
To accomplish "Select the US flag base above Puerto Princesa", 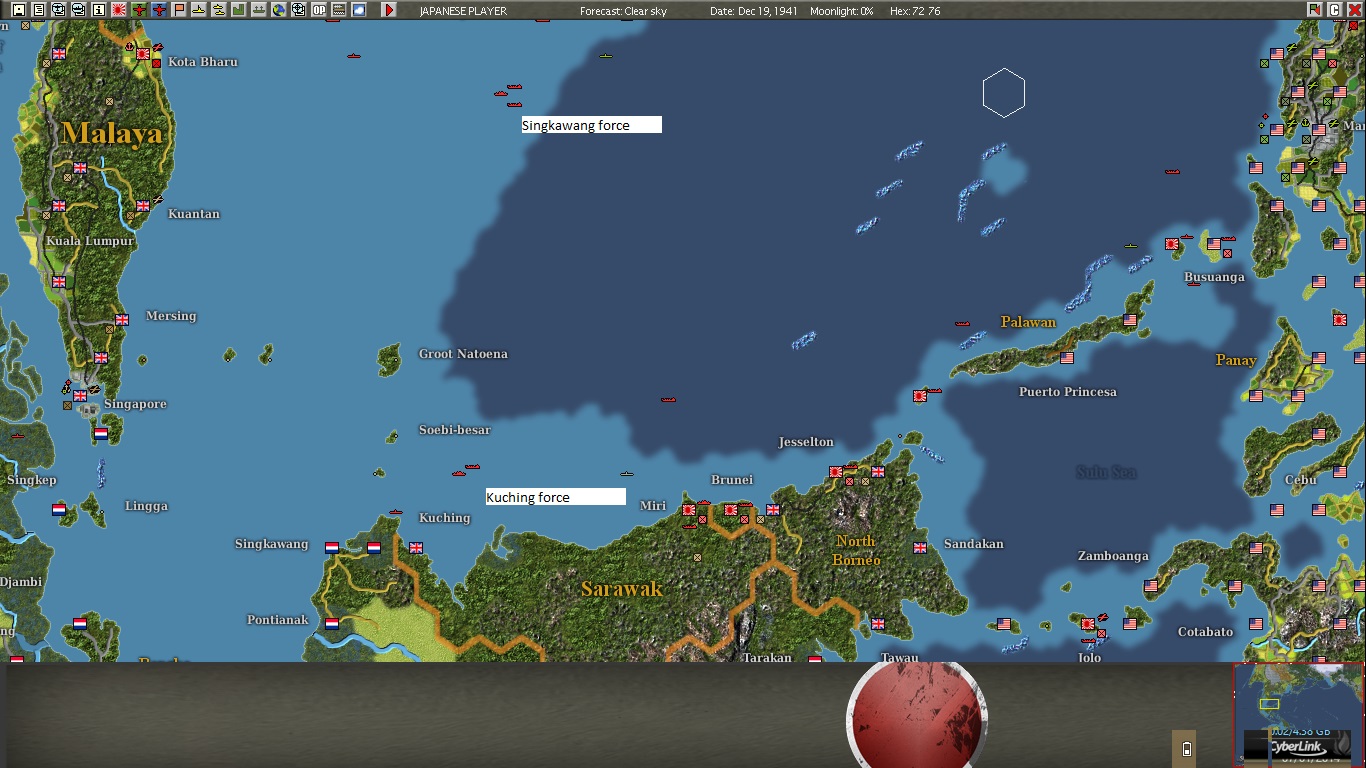I will [1067, 358].
